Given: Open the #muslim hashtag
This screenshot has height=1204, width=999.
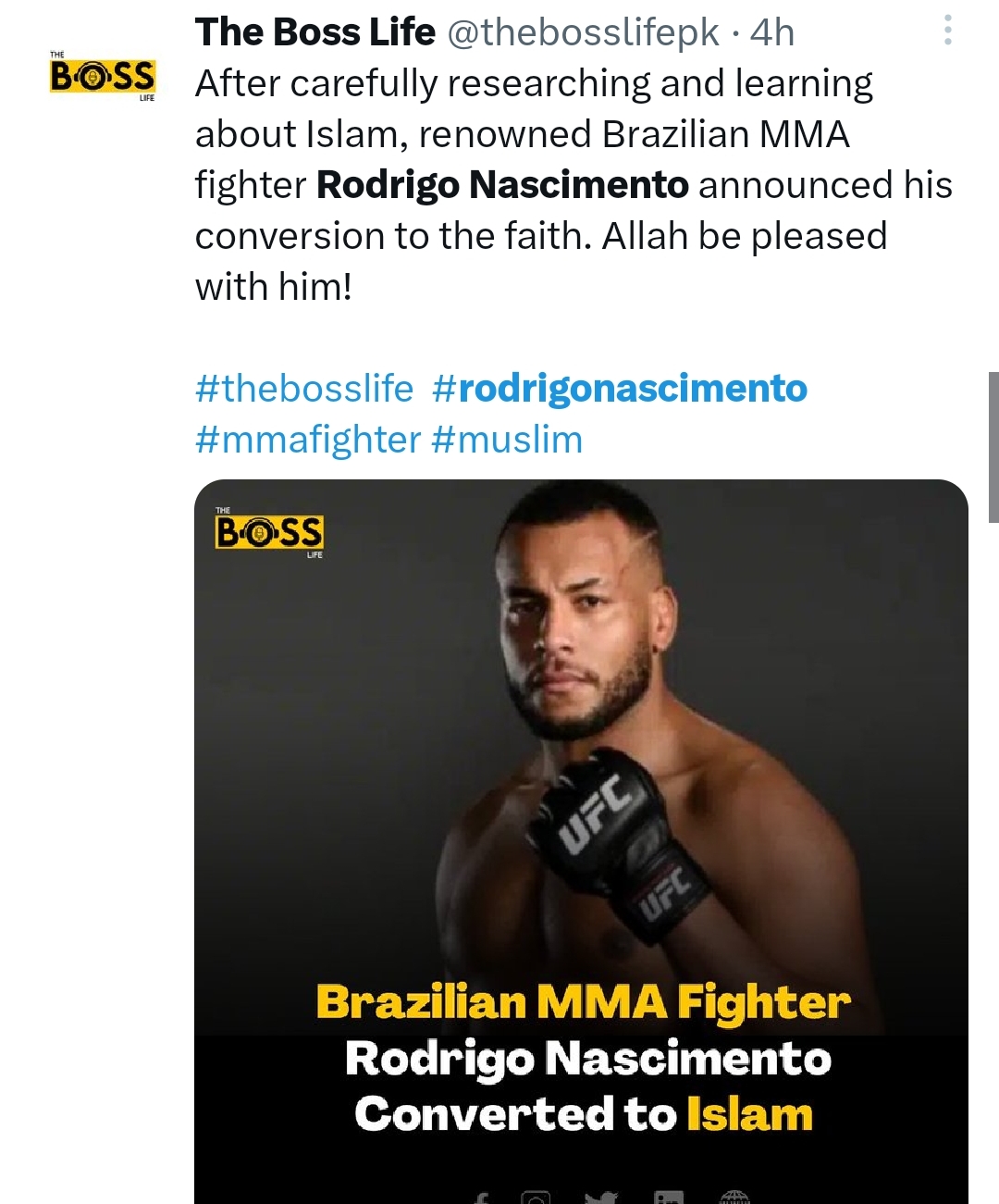Looking at the screenshot, I should click(510, 440).
